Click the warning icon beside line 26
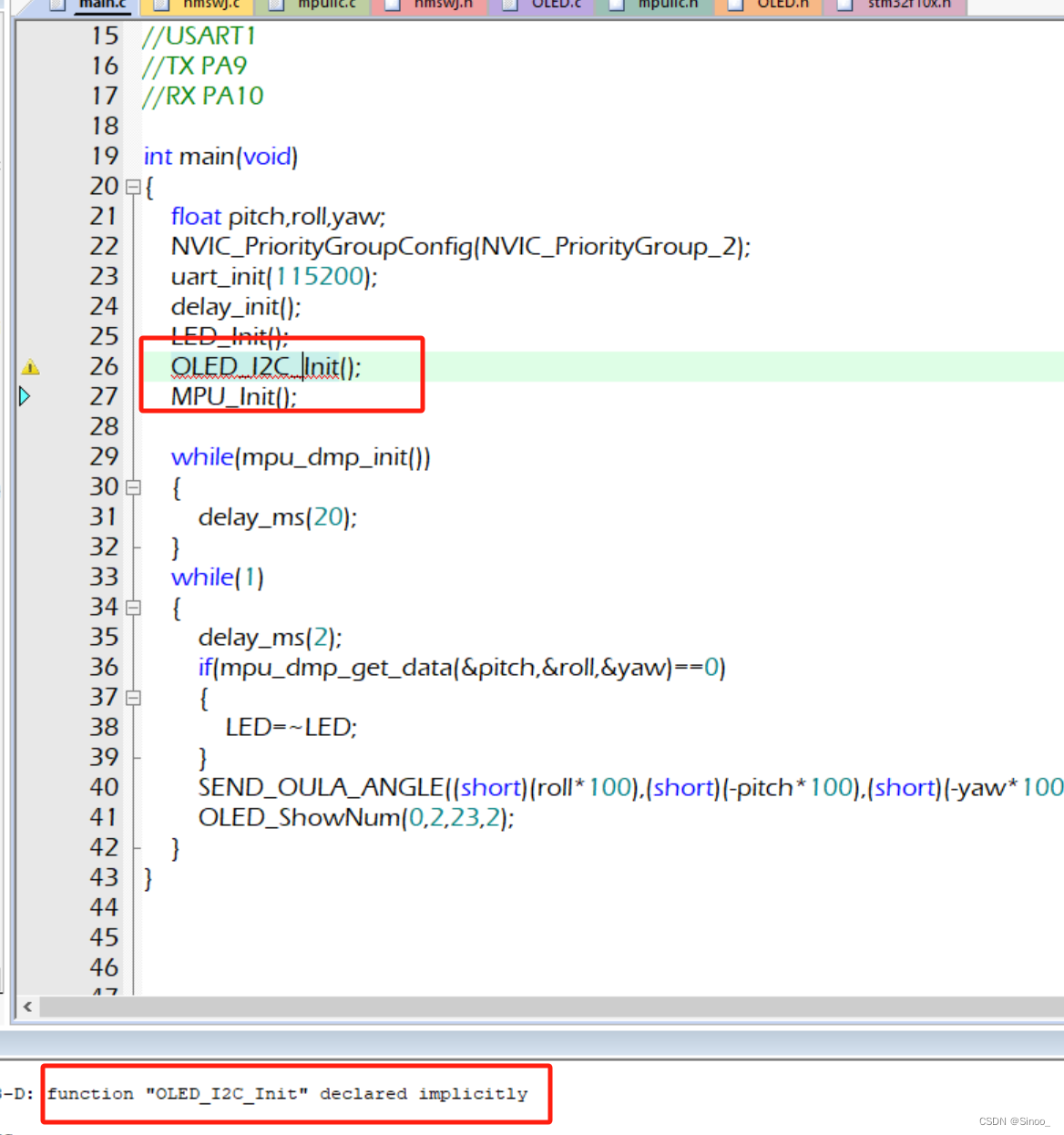This screenshot has width=1064, height=1135. [30, 367]
